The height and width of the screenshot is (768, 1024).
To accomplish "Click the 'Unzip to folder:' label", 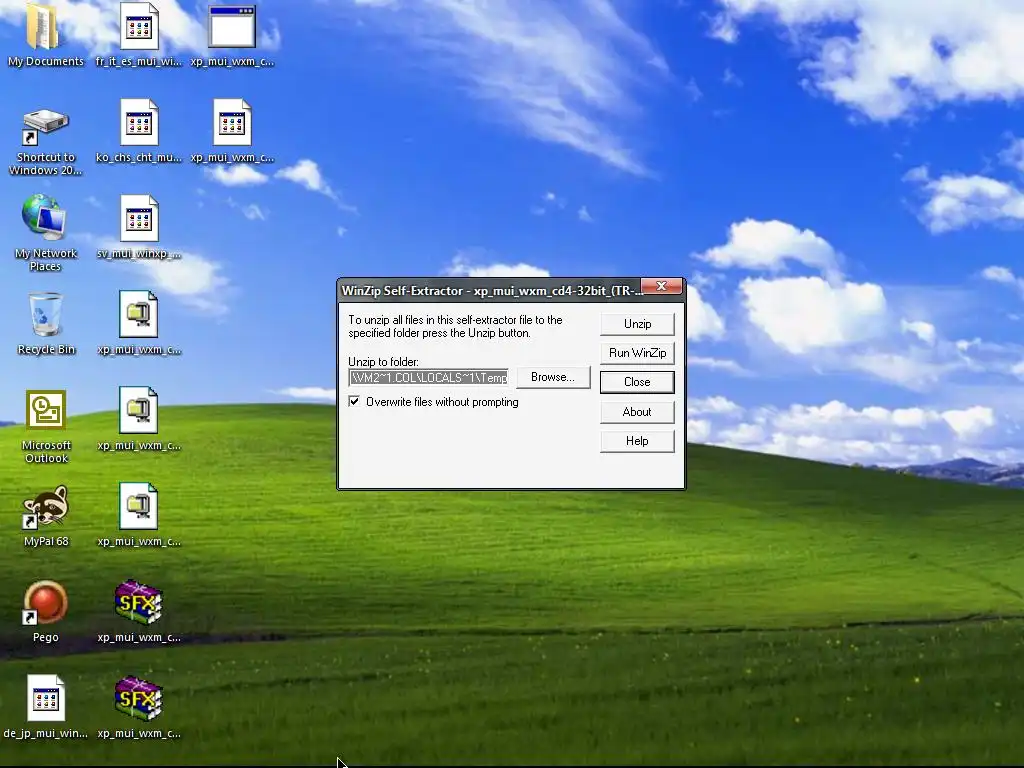I will click(x=383, y=362).
